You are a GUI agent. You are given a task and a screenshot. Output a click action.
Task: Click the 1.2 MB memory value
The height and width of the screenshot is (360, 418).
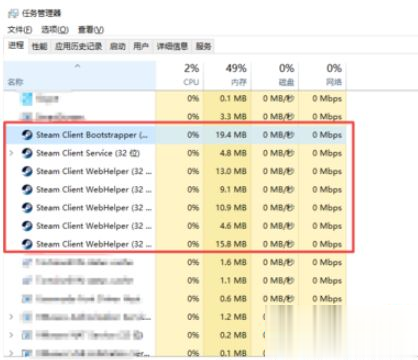233,317
